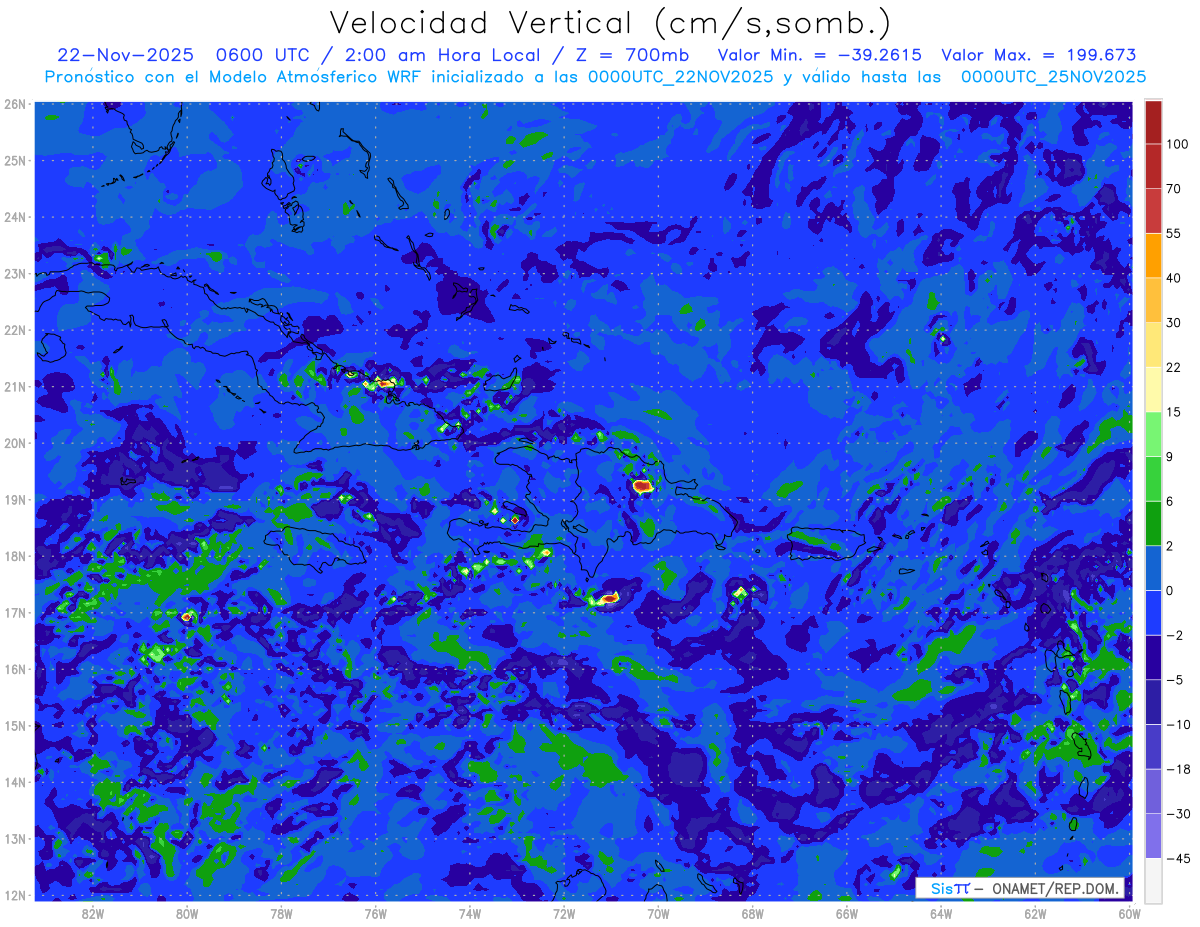Select the colorbar segment between -18 and -10
Viewport: 1200px width, 927px height.
coord(1153,746)
